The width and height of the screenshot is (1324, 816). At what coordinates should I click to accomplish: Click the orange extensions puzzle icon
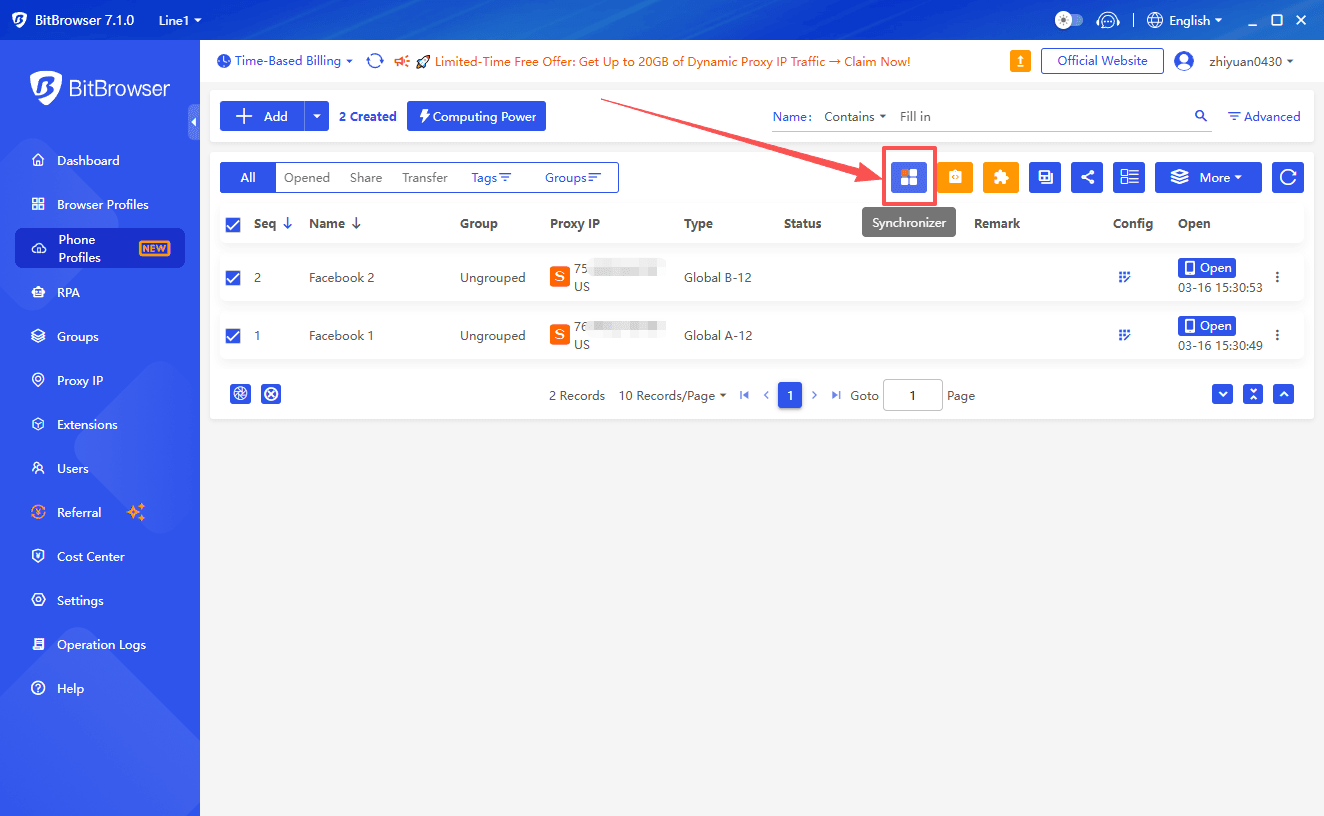(x=1000, y=177)
